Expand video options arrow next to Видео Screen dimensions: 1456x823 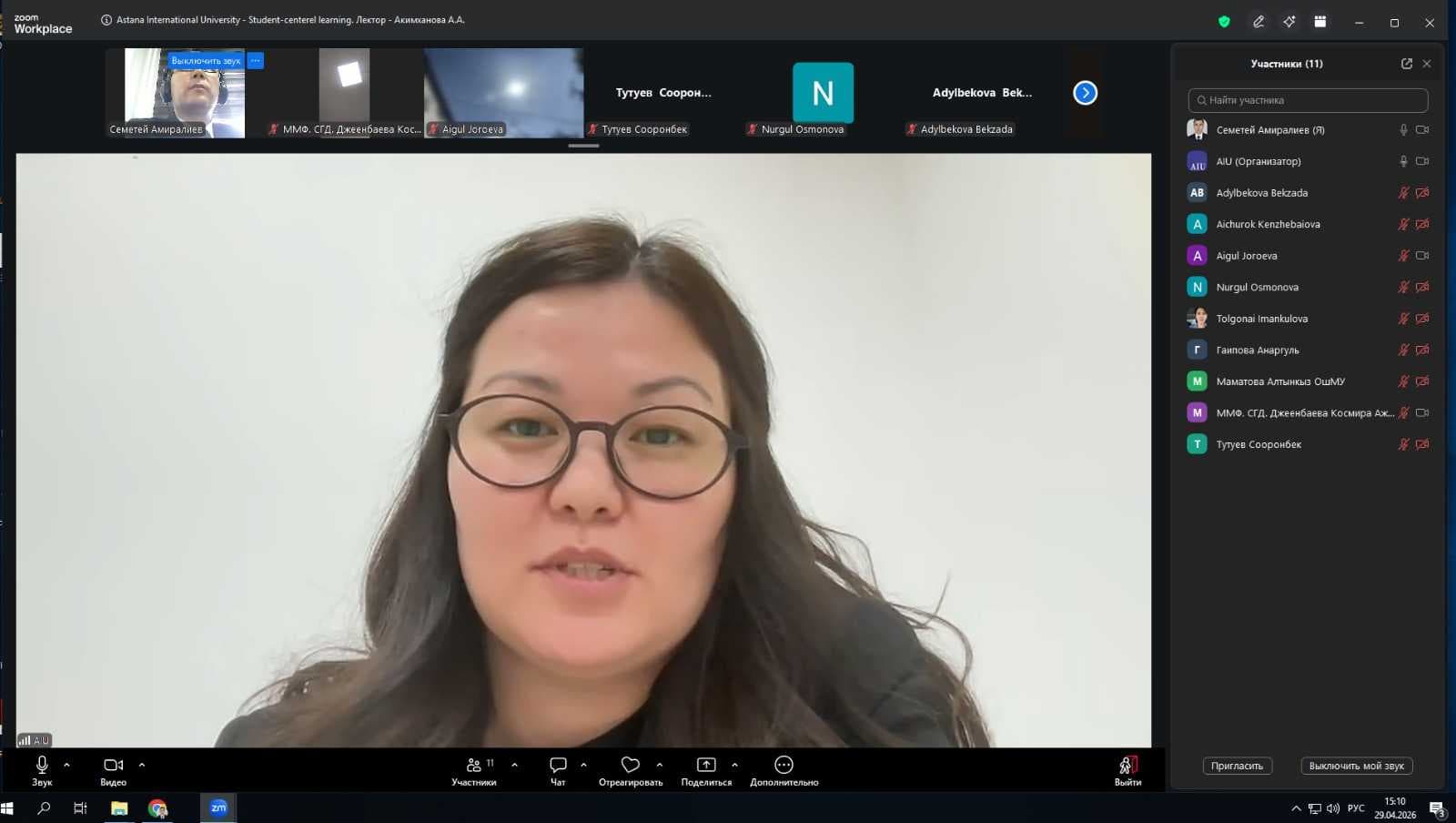point(142,765)
